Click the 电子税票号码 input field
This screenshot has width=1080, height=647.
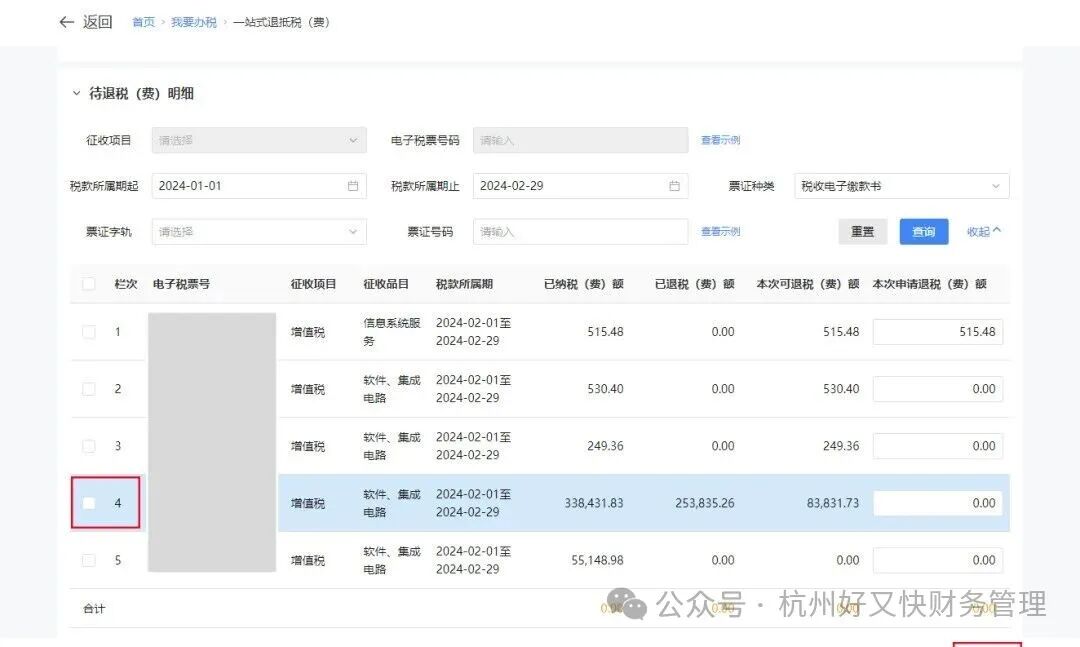tap(579, 139)
